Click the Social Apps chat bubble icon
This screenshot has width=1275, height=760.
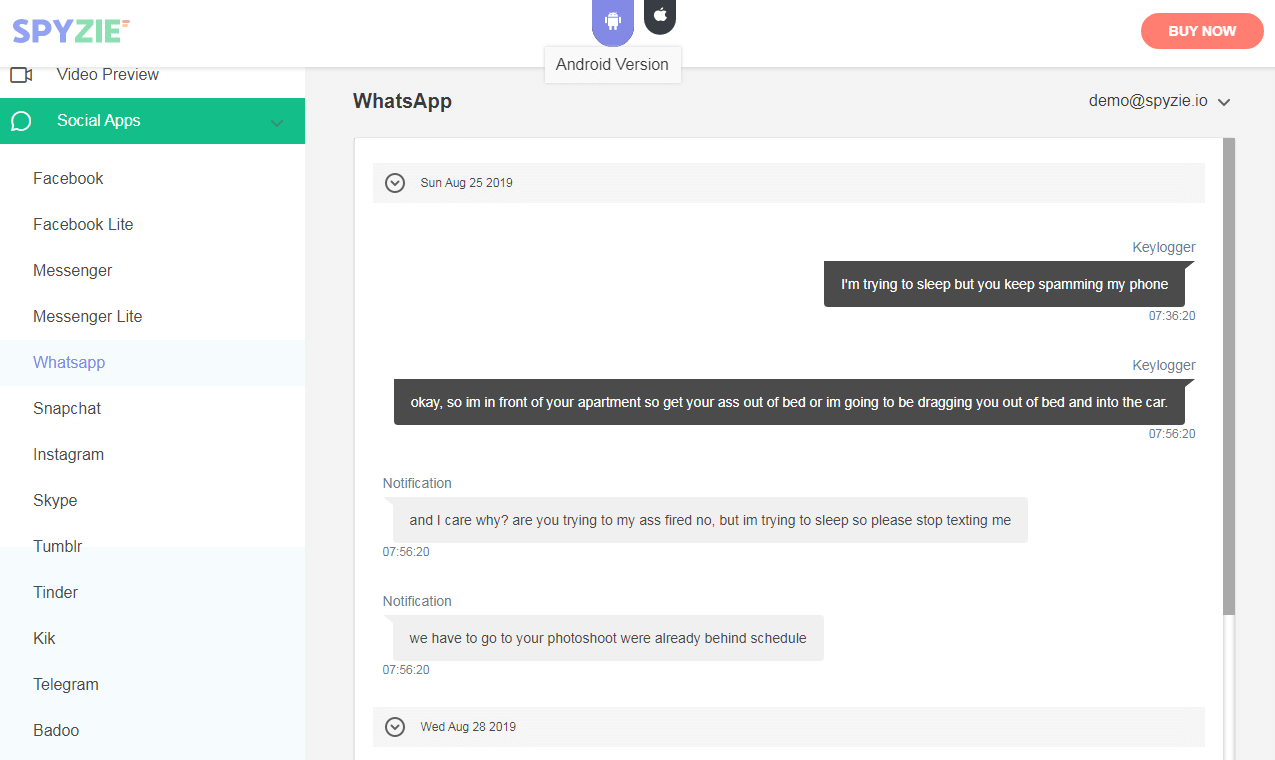coord(21,121)
